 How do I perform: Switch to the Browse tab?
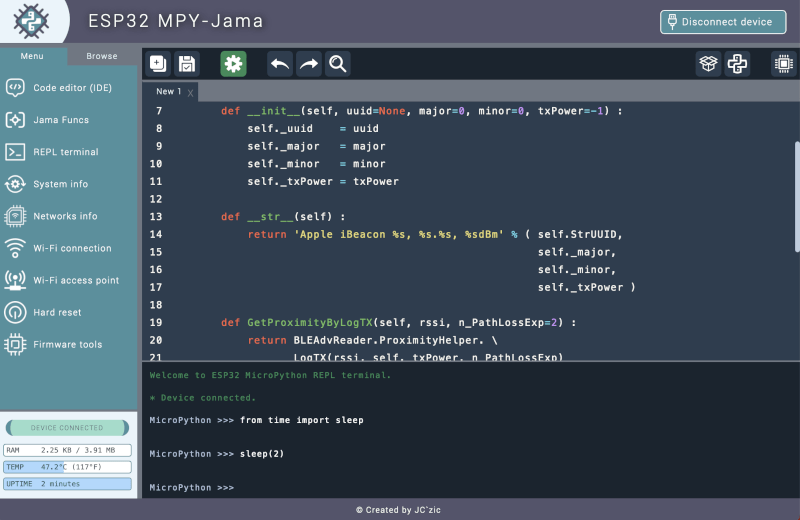point(102,56)
